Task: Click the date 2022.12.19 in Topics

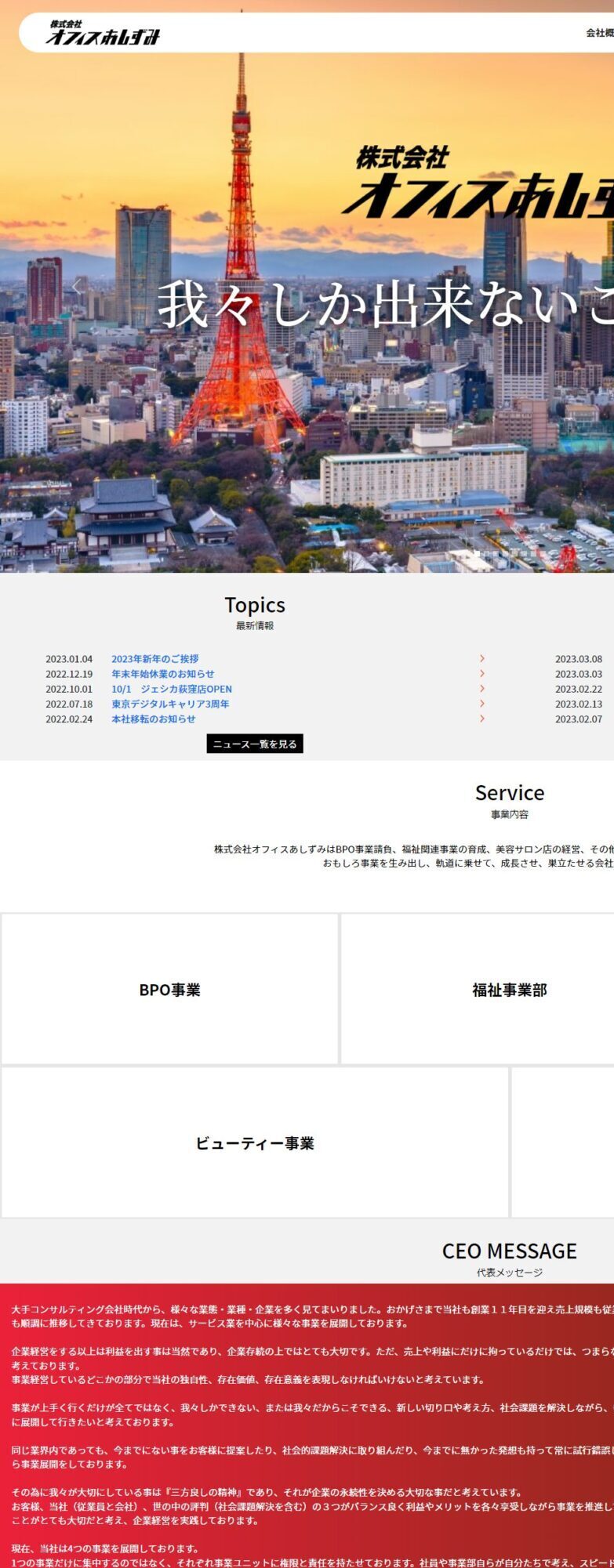Action: (69, 674)
